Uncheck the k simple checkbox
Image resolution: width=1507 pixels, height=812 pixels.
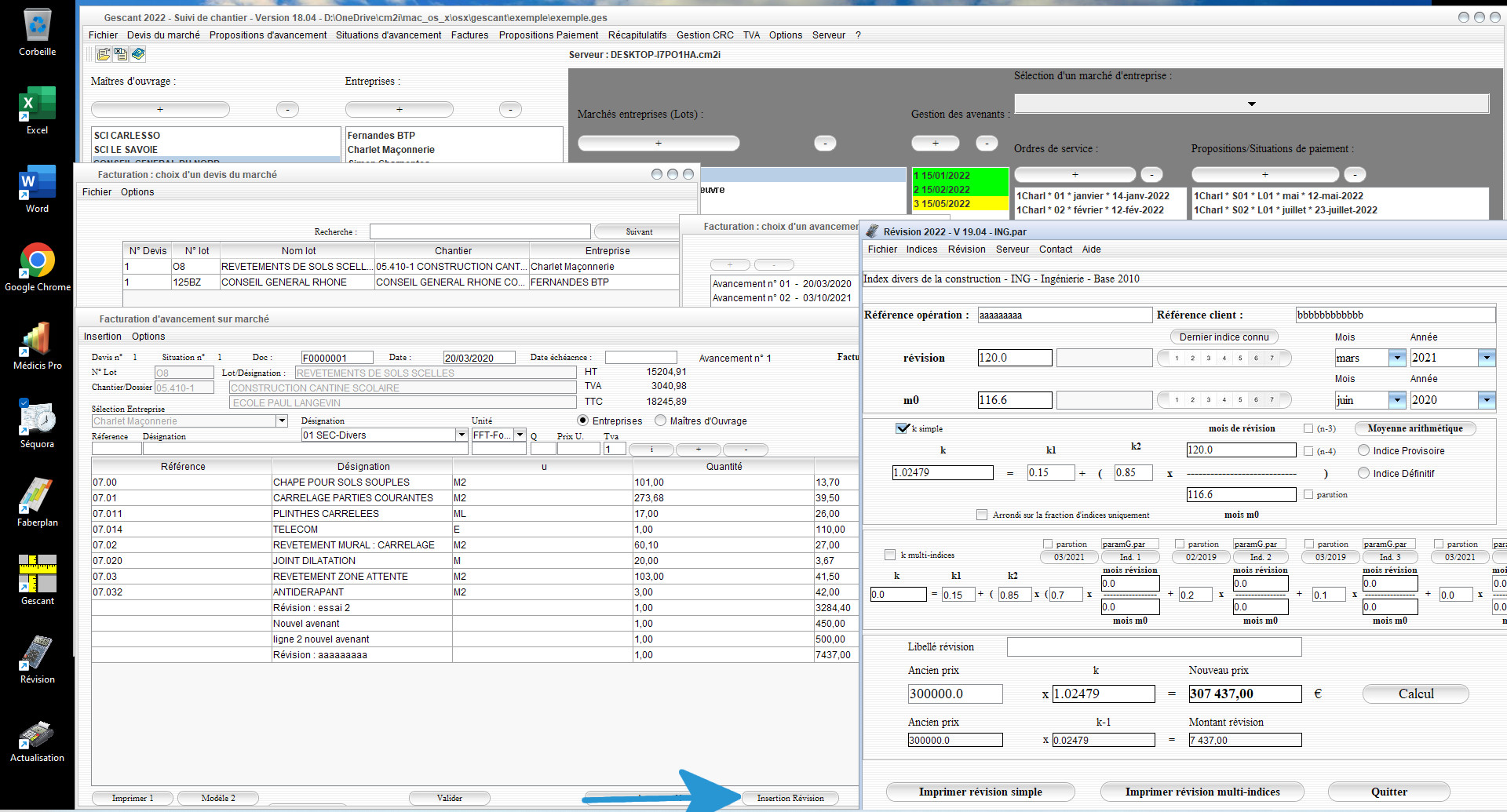tap(902, 428)
